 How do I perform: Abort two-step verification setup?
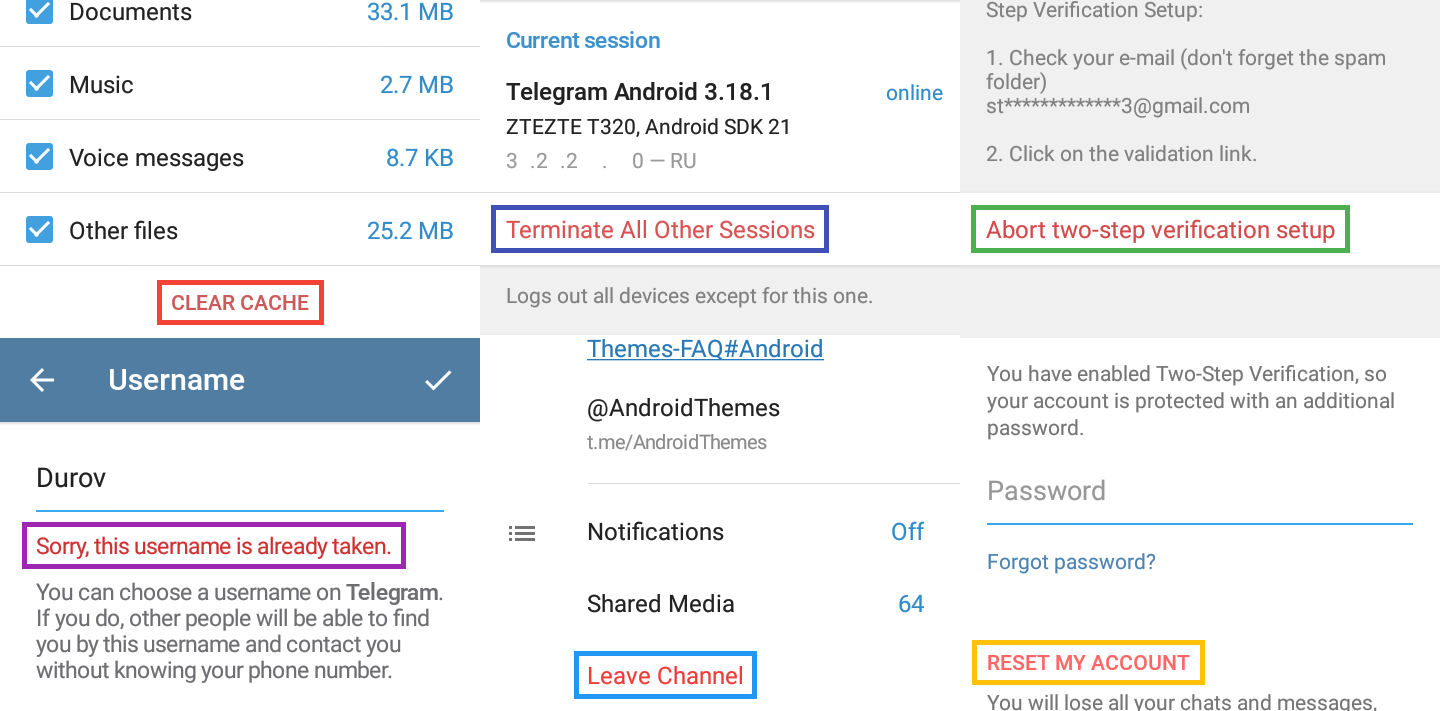1160,230
